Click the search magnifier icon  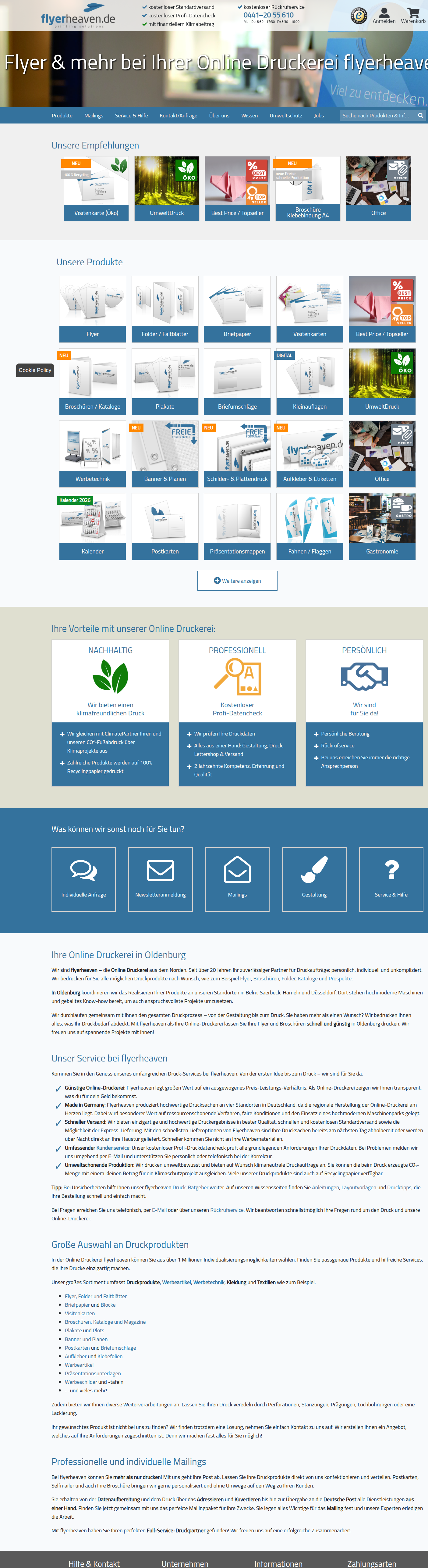(x=420, y=116)
